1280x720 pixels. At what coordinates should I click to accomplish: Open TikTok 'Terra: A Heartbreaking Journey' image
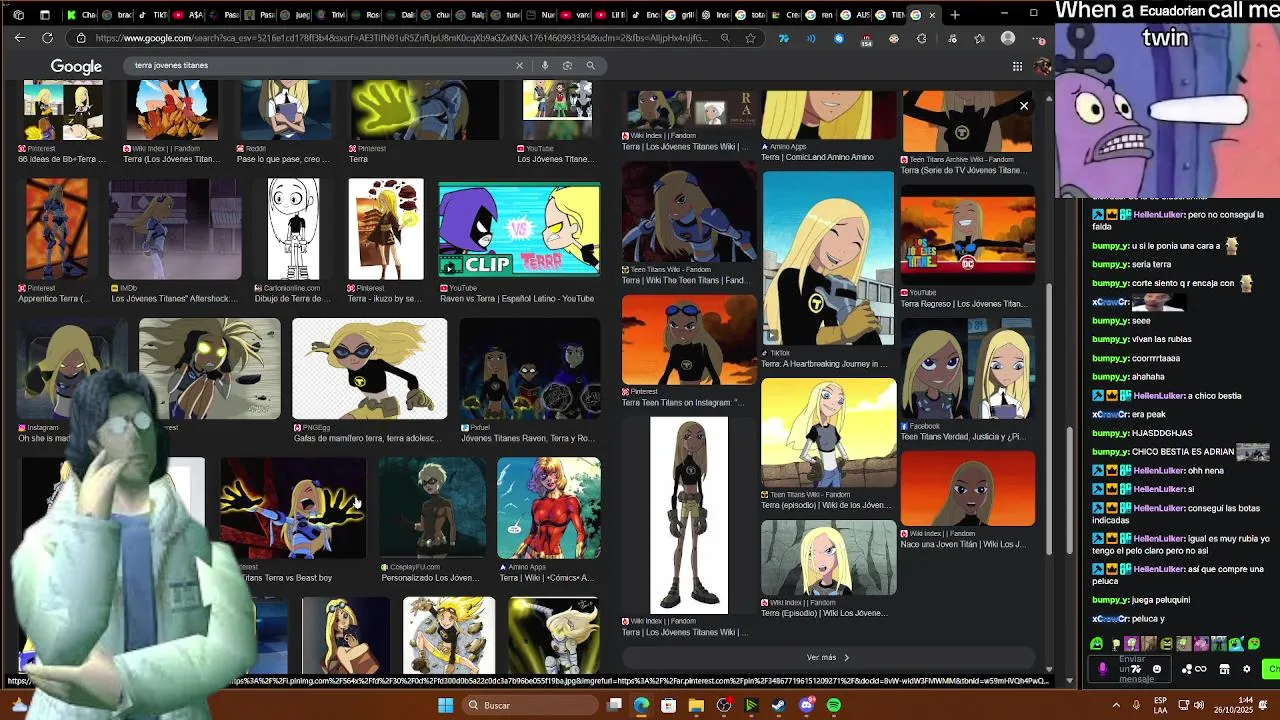(x=828, y=258)
